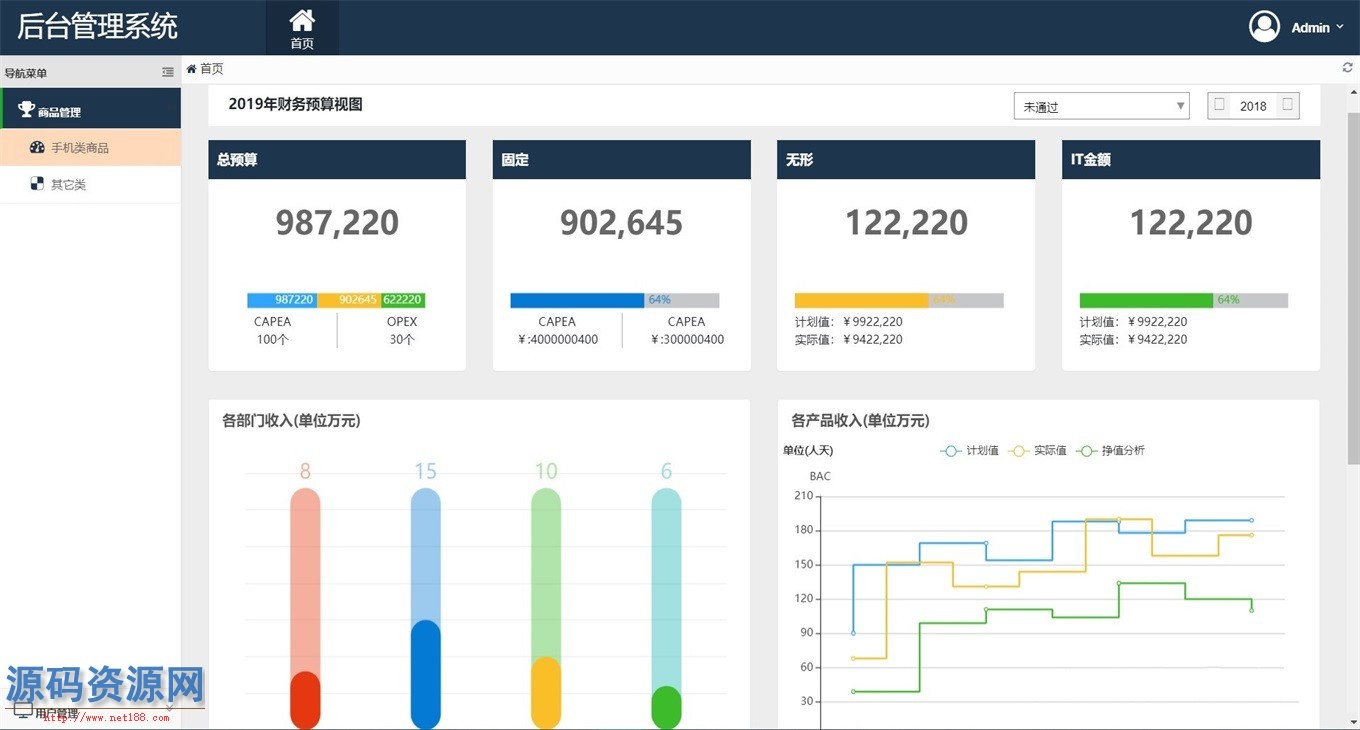The image size is (1360, 730).
Task: Toggle the 挣值分析 legend series
Action: point(1111,451)
